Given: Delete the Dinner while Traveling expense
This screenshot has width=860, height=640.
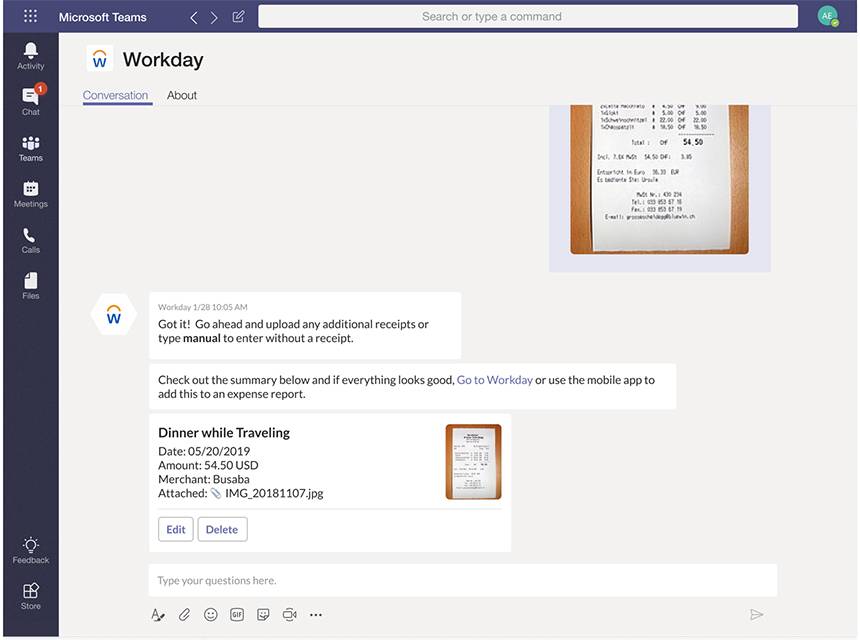Looking at the screenshot, I should coord(222,529).
